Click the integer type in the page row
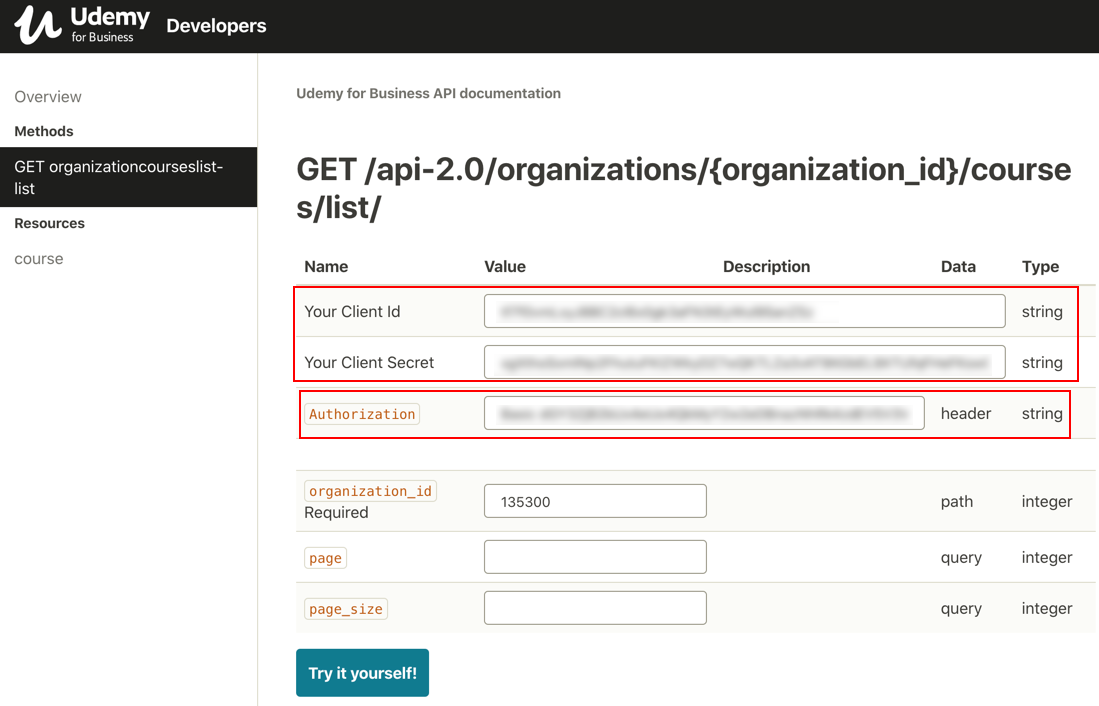 pyautogui.click(x=1046, y=557)
